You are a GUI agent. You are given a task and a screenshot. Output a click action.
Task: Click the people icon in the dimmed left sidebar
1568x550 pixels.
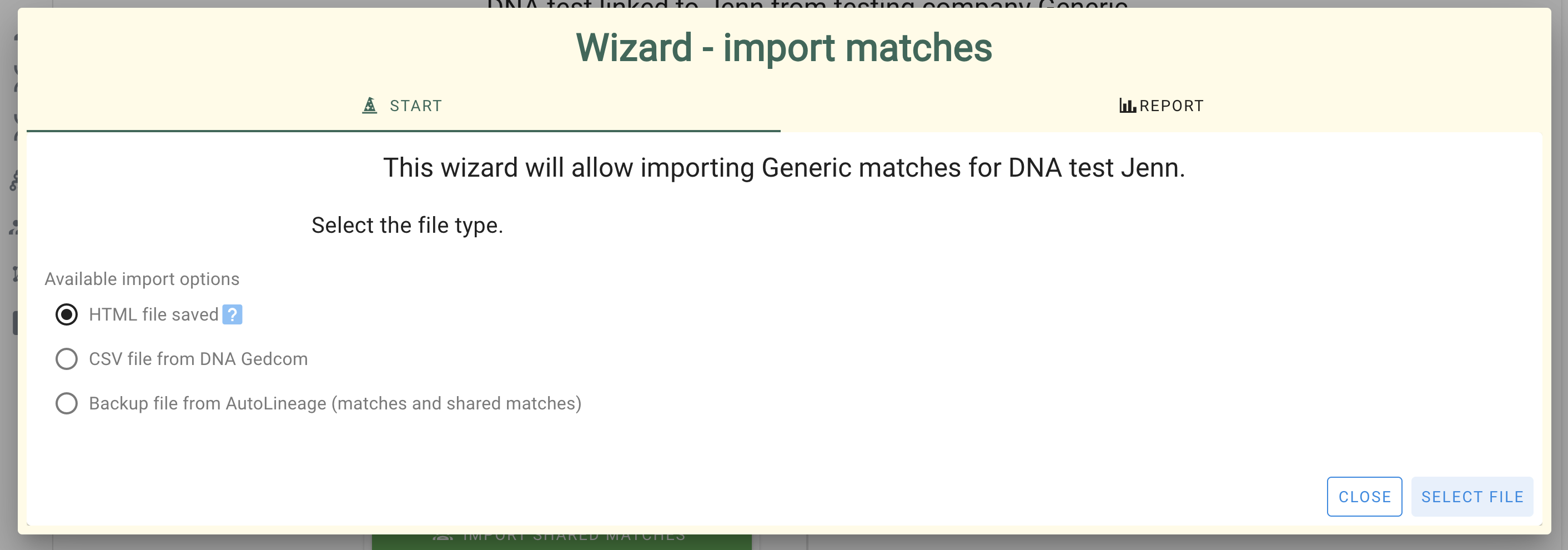pos(14,227)
